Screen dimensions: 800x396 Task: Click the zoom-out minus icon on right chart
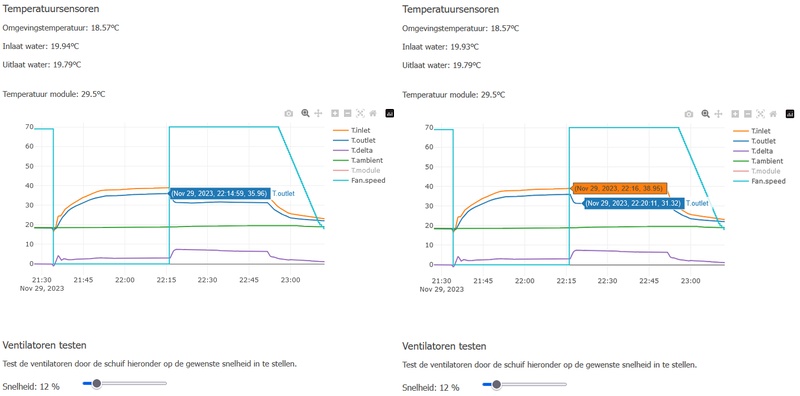pyautogui.click(x=747, y=114)
